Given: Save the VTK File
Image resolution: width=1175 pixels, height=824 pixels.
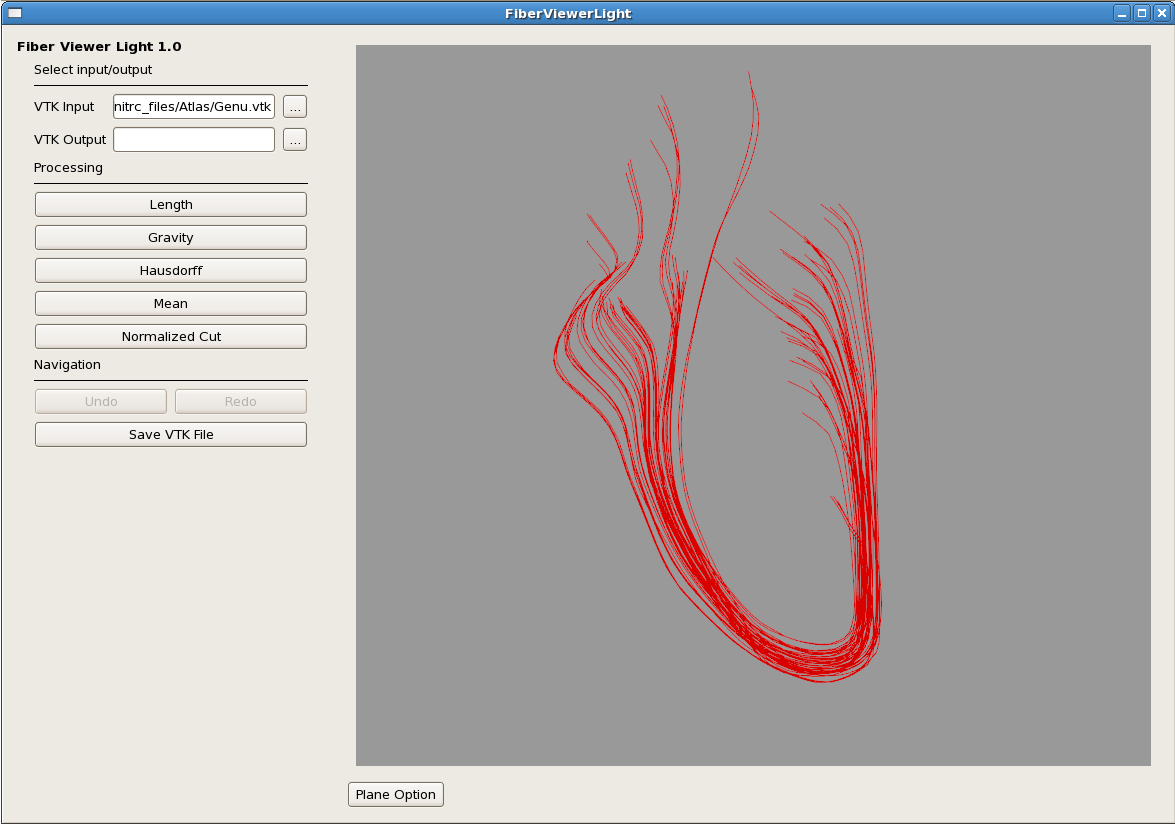Looking at the screenshot, I should tap(171, 434).
